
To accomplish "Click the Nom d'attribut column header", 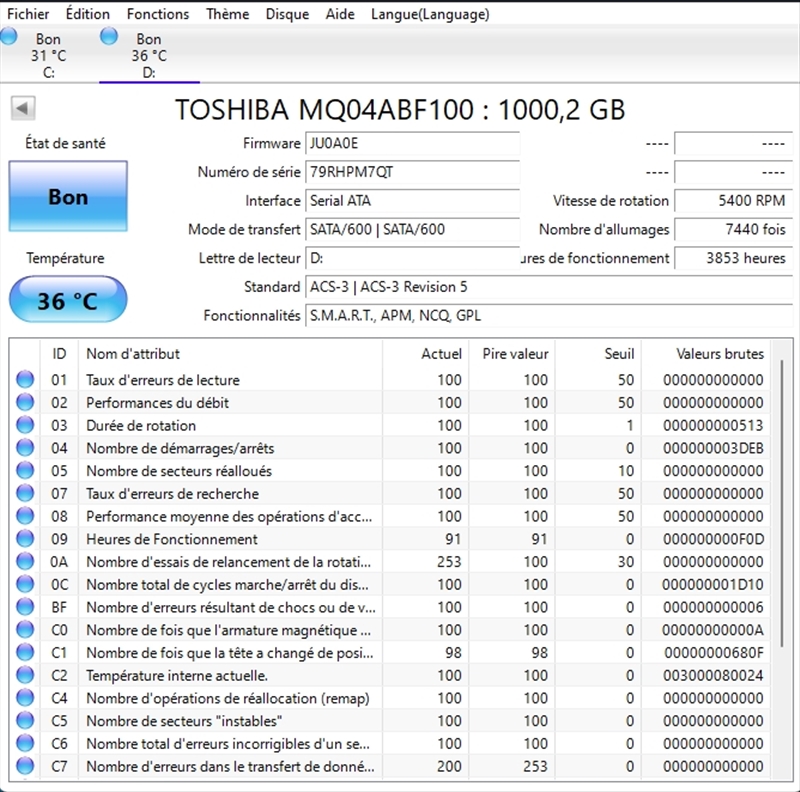I will click(231, 354).
